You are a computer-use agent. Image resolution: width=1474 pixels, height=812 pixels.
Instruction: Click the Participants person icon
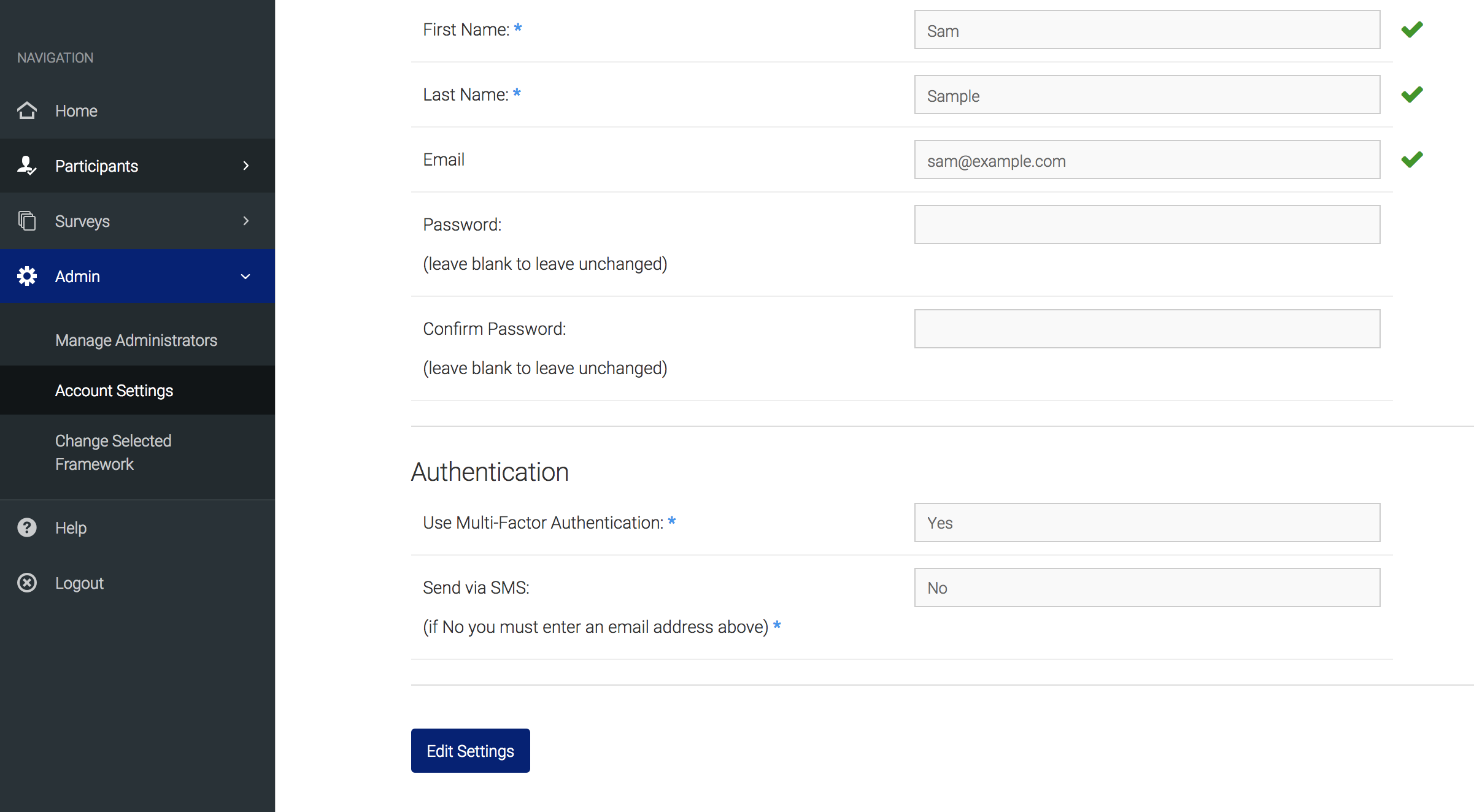pos(27,166)
